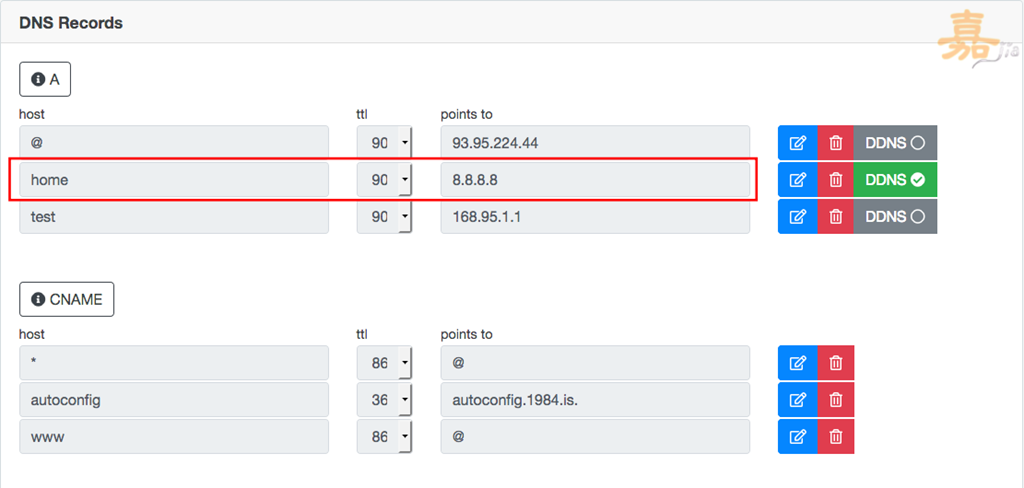This screenshot has height=488, width=1024.
Task: Delete the test A record
Action: pos(835,216)
